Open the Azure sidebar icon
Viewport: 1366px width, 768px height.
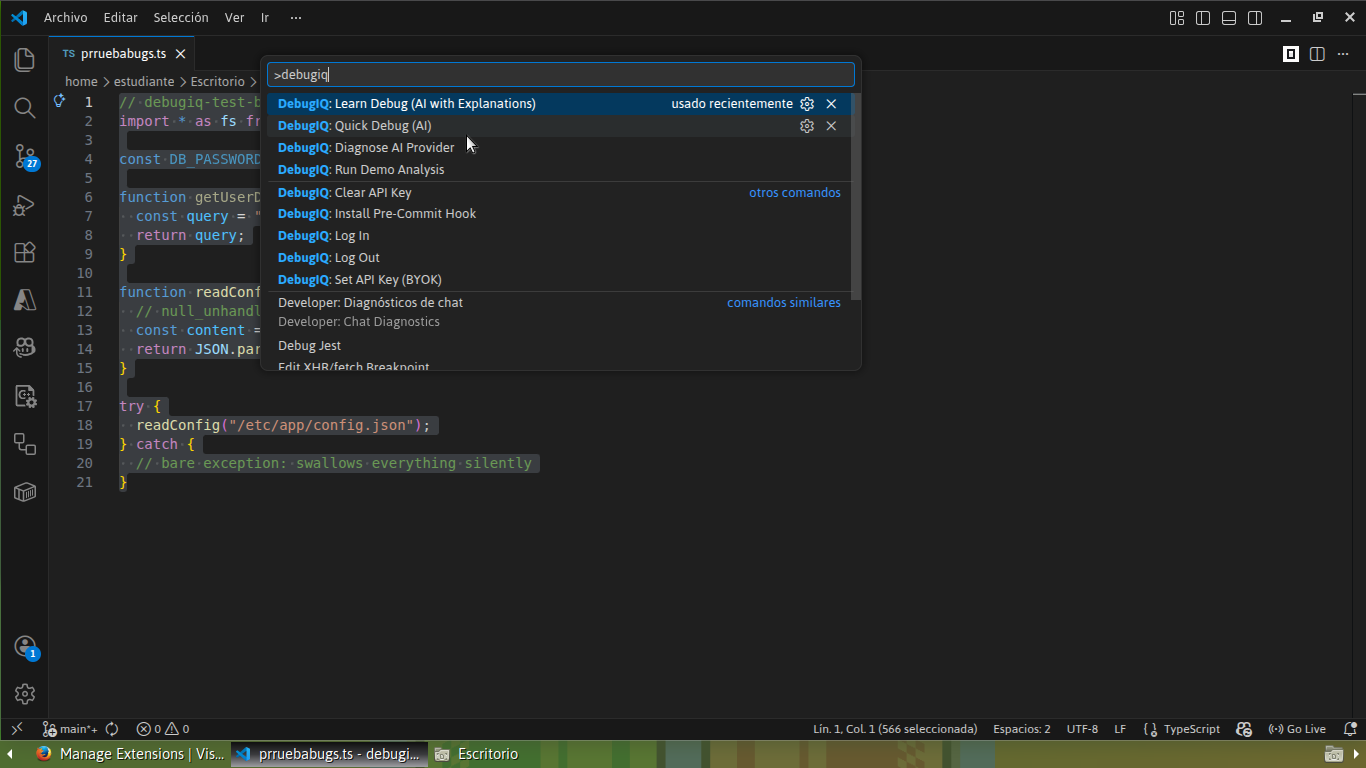pyautogui.click(x=24, y=300)
